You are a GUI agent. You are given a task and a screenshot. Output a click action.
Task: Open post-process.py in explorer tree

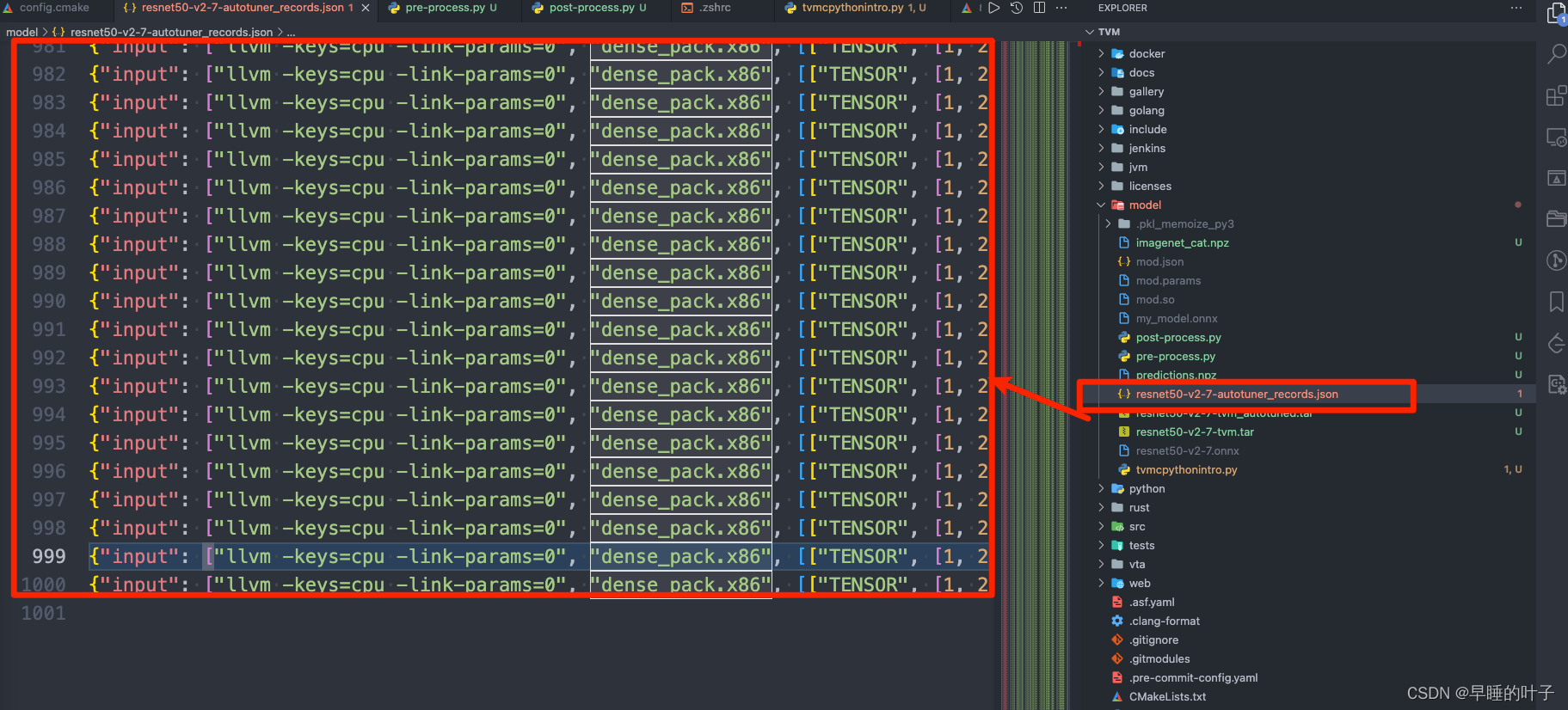point(1178,337)
